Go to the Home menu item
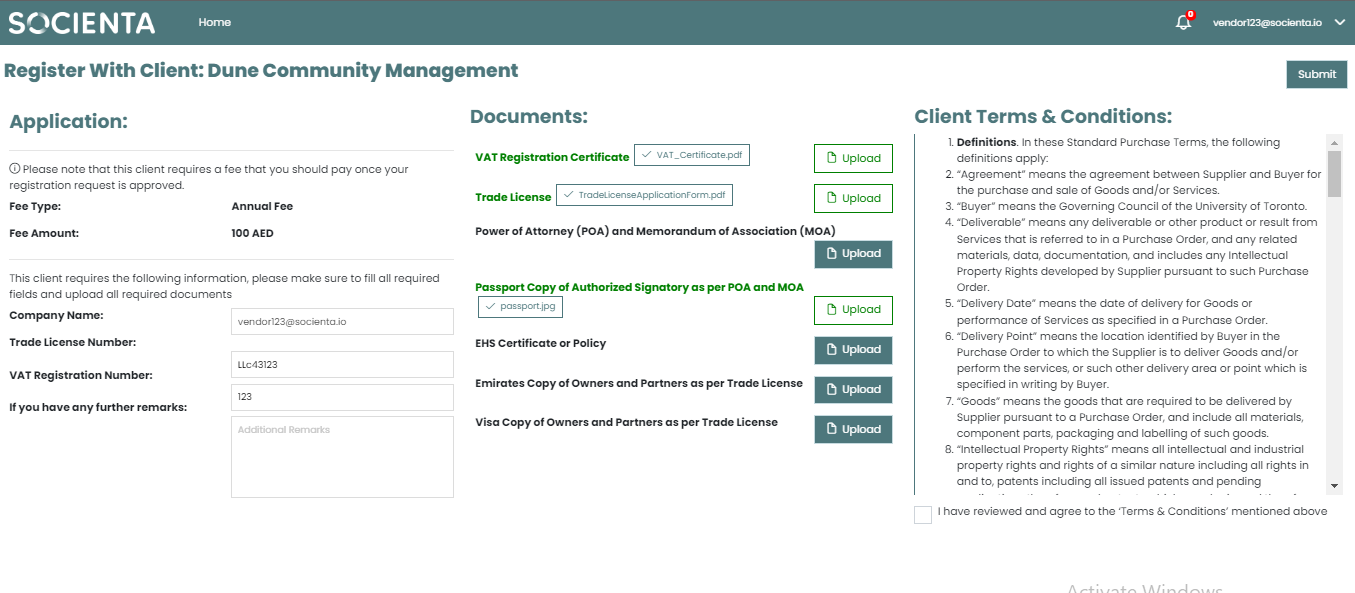 (x=214, y=22)
